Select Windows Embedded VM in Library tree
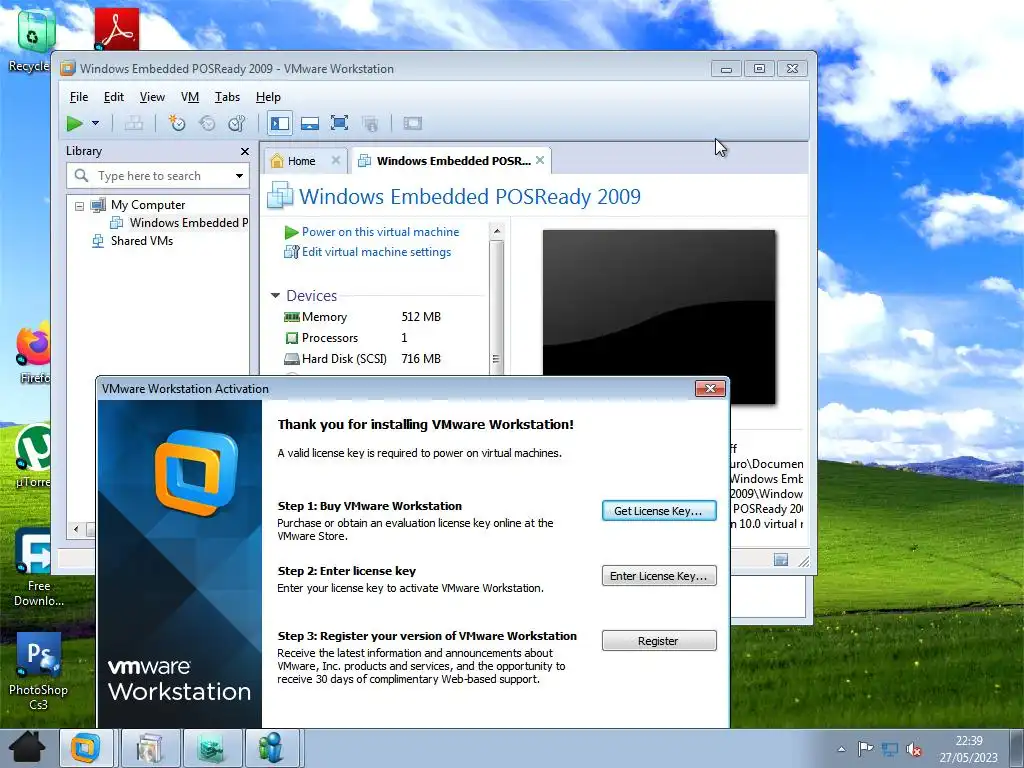The width and height of the screenshot is (1024, 768). pos(188,223)
